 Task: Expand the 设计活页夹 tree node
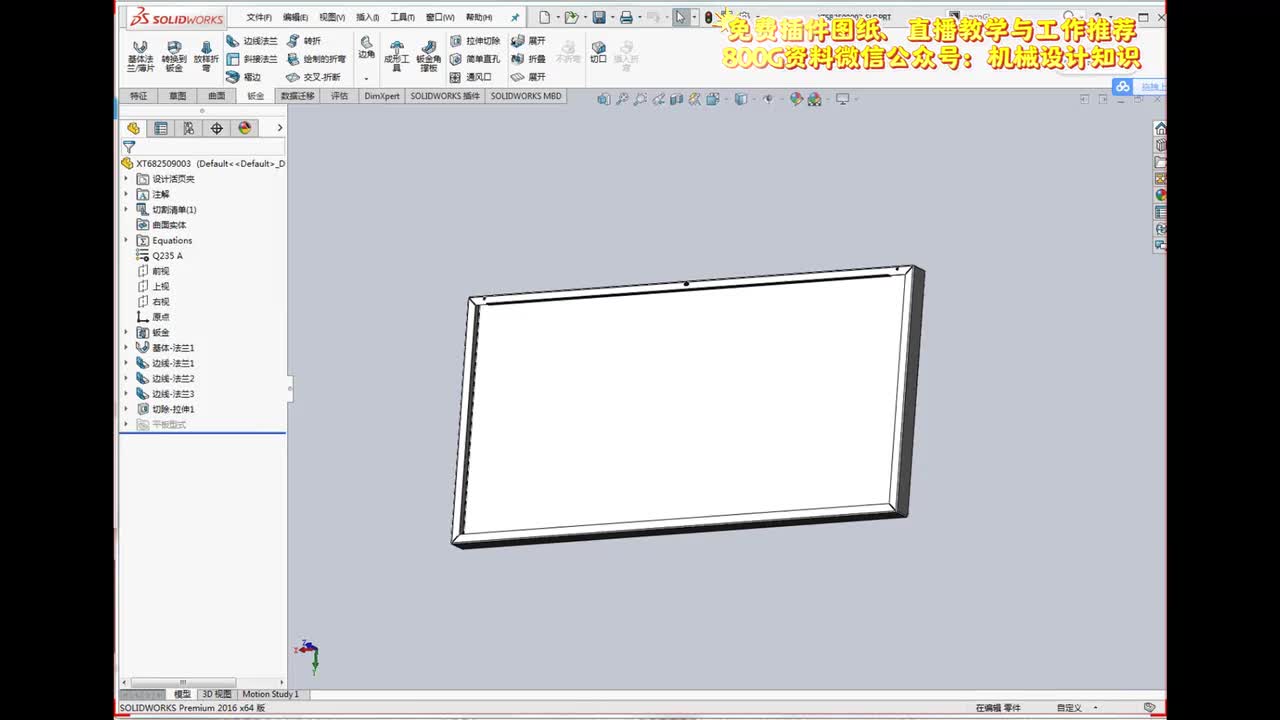pyautogui.click(x=126, y=179)
